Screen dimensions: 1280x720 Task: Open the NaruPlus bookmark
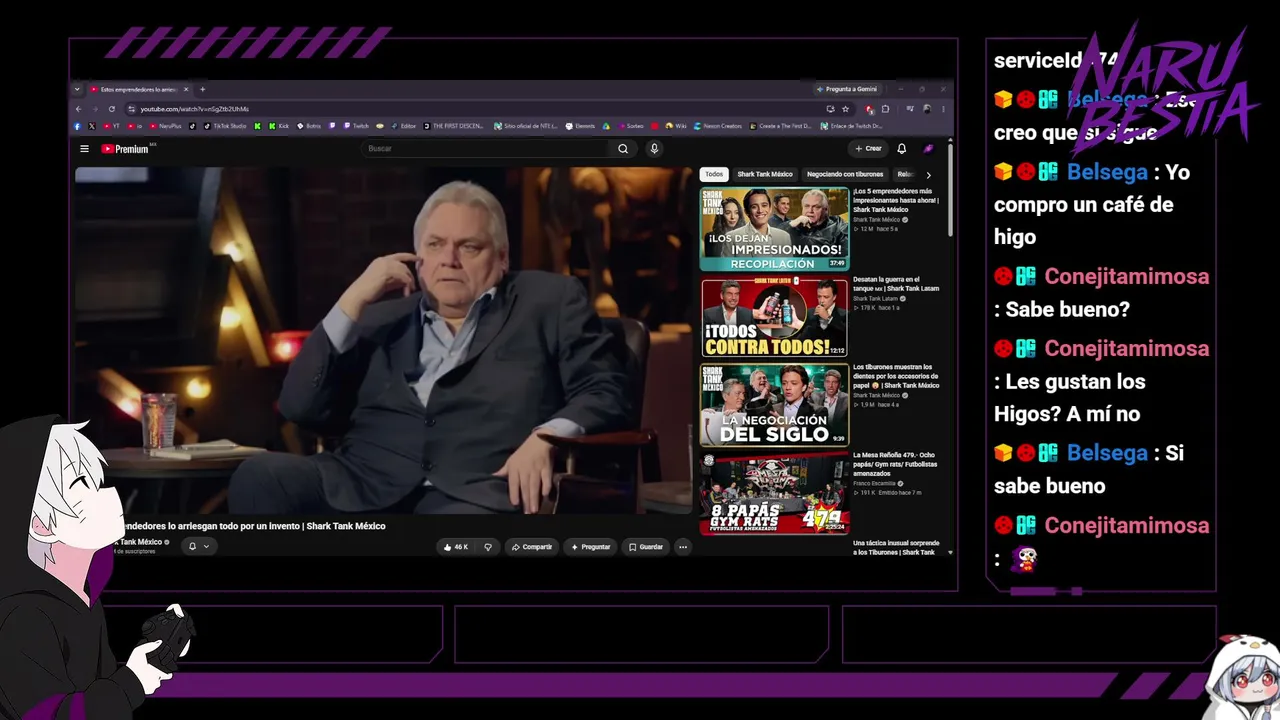pos(165,126)
